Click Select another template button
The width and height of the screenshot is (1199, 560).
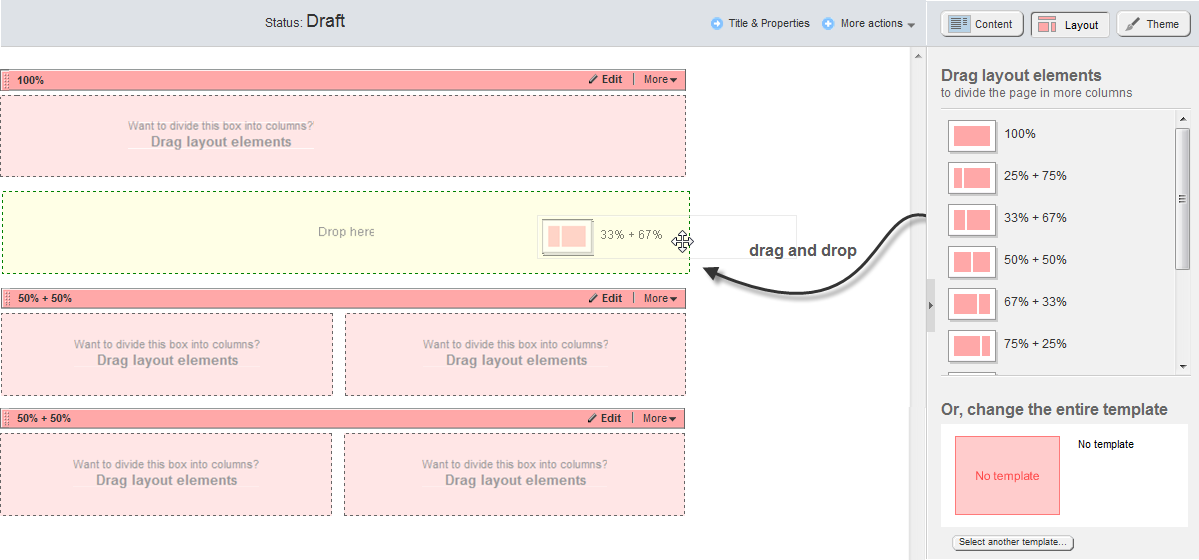[1013, 542]
